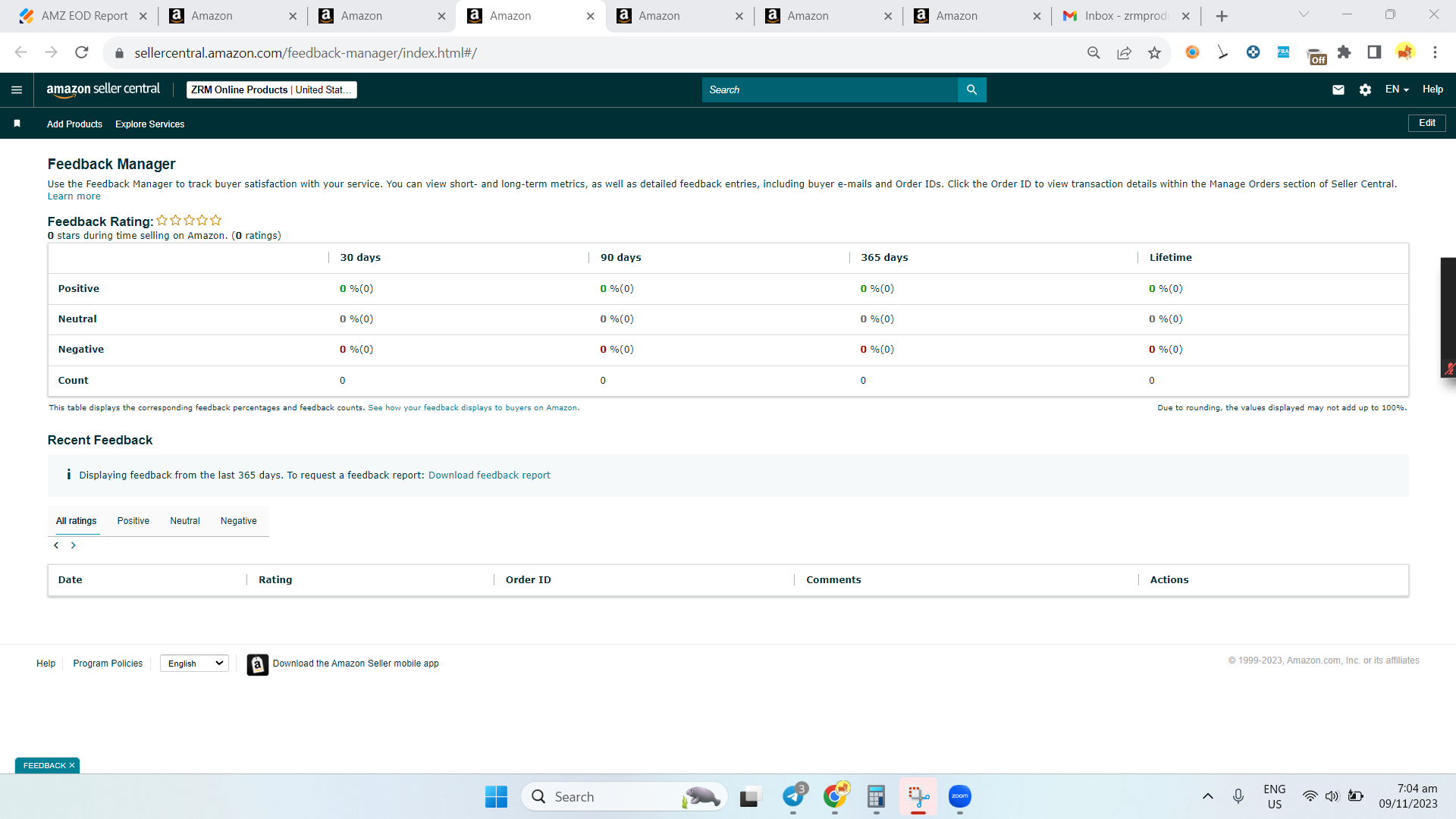Click the Help link in the footer

tap(45, 664)
